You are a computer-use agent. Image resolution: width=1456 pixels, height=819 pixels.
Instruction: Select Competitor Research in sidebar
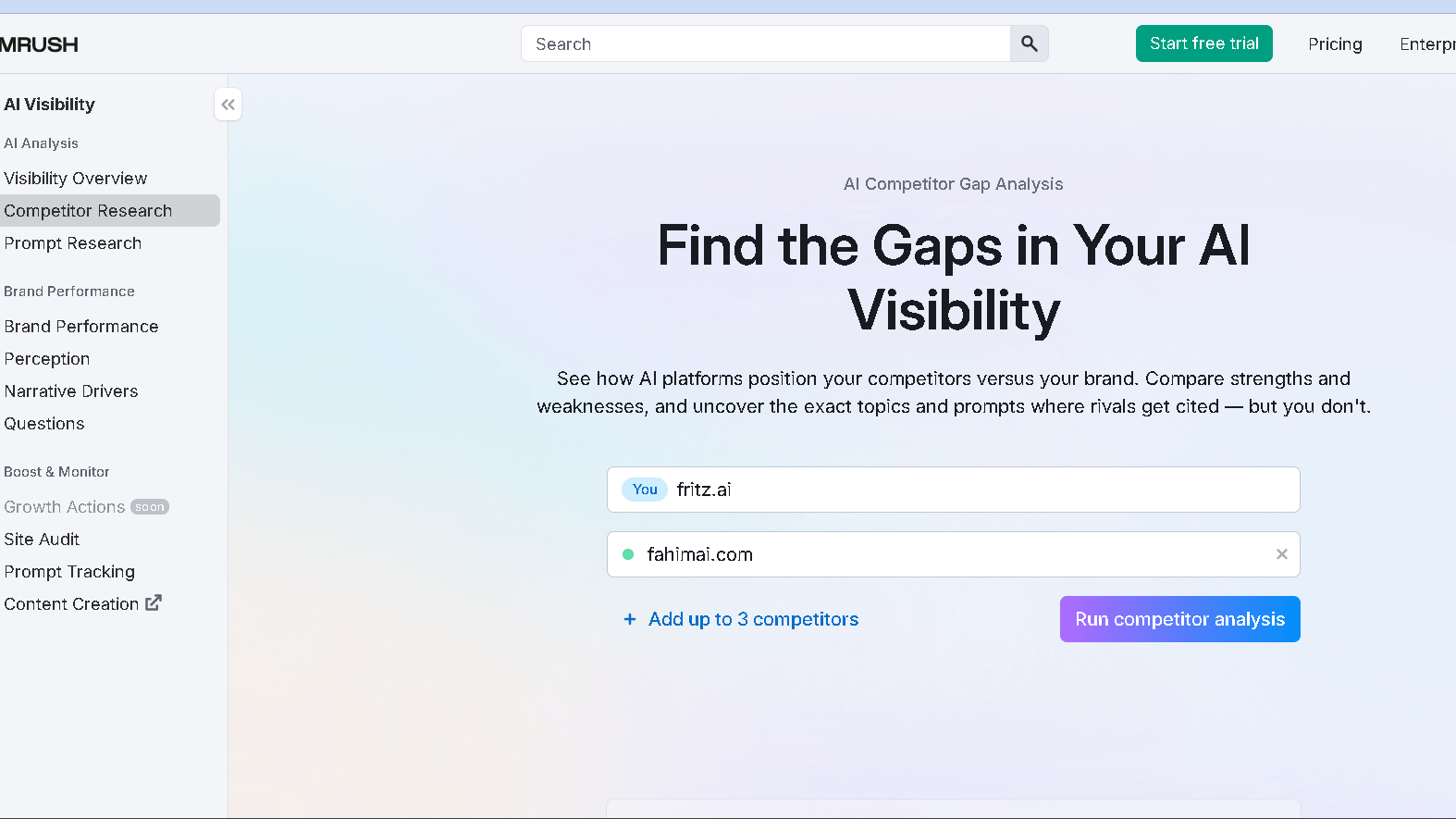pos(87,210)
